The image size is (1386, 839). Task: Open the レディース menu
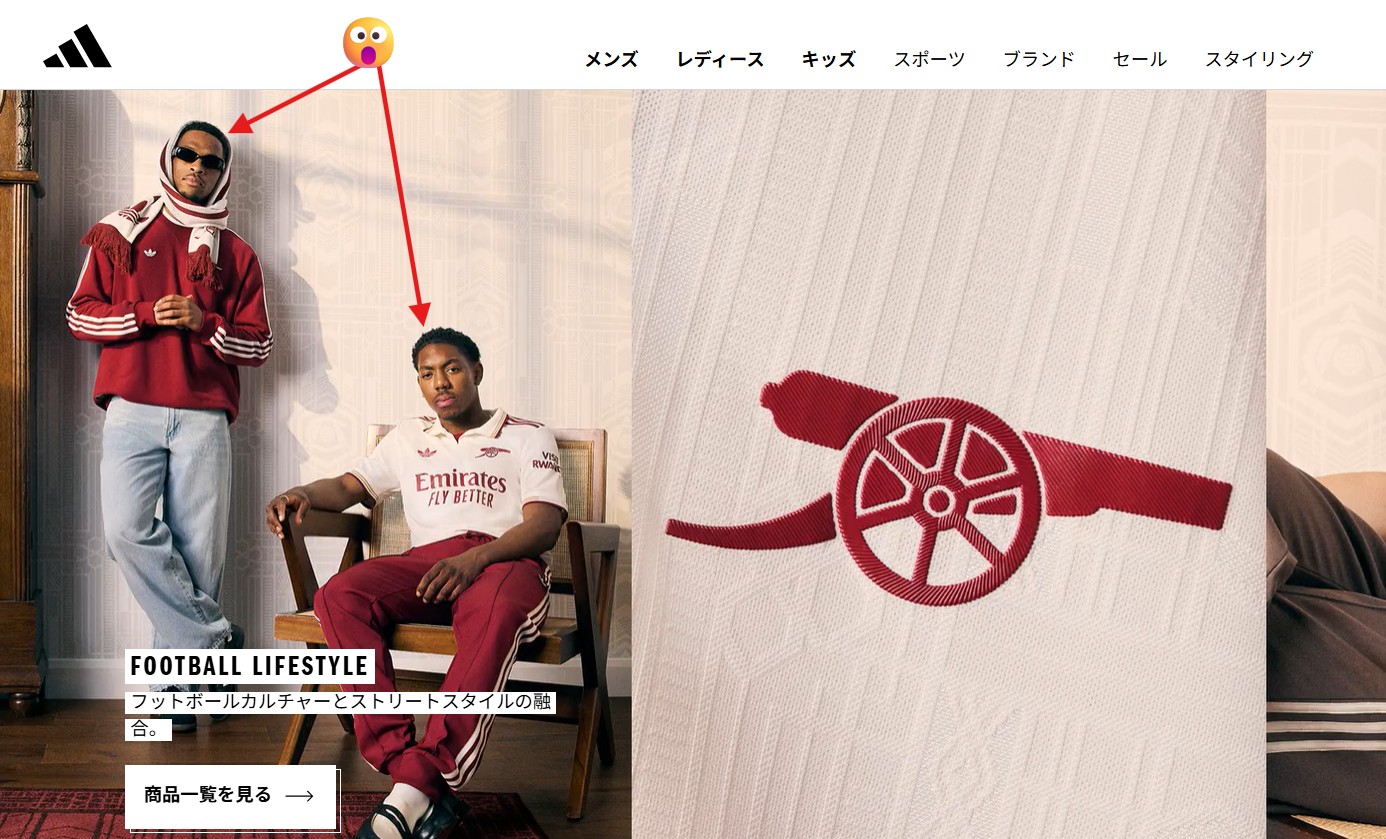tap(720, 59)
